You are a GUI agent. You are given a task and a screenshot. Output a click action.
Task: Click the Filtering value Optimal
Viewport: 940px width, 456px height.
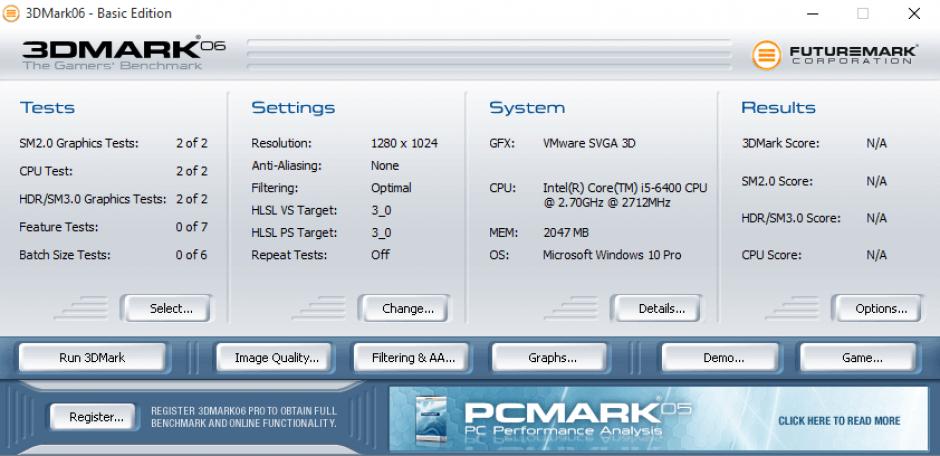pos(391,188)
